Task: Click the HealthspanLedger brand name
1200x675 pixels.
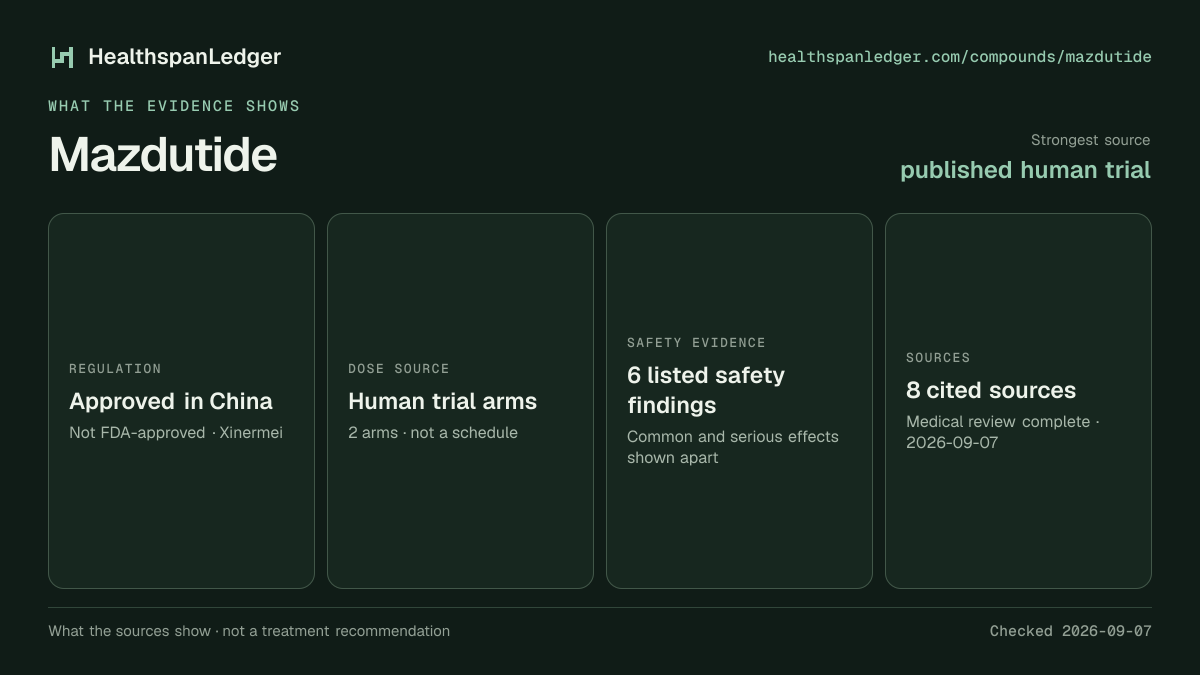Action: (x=185, y=57)
